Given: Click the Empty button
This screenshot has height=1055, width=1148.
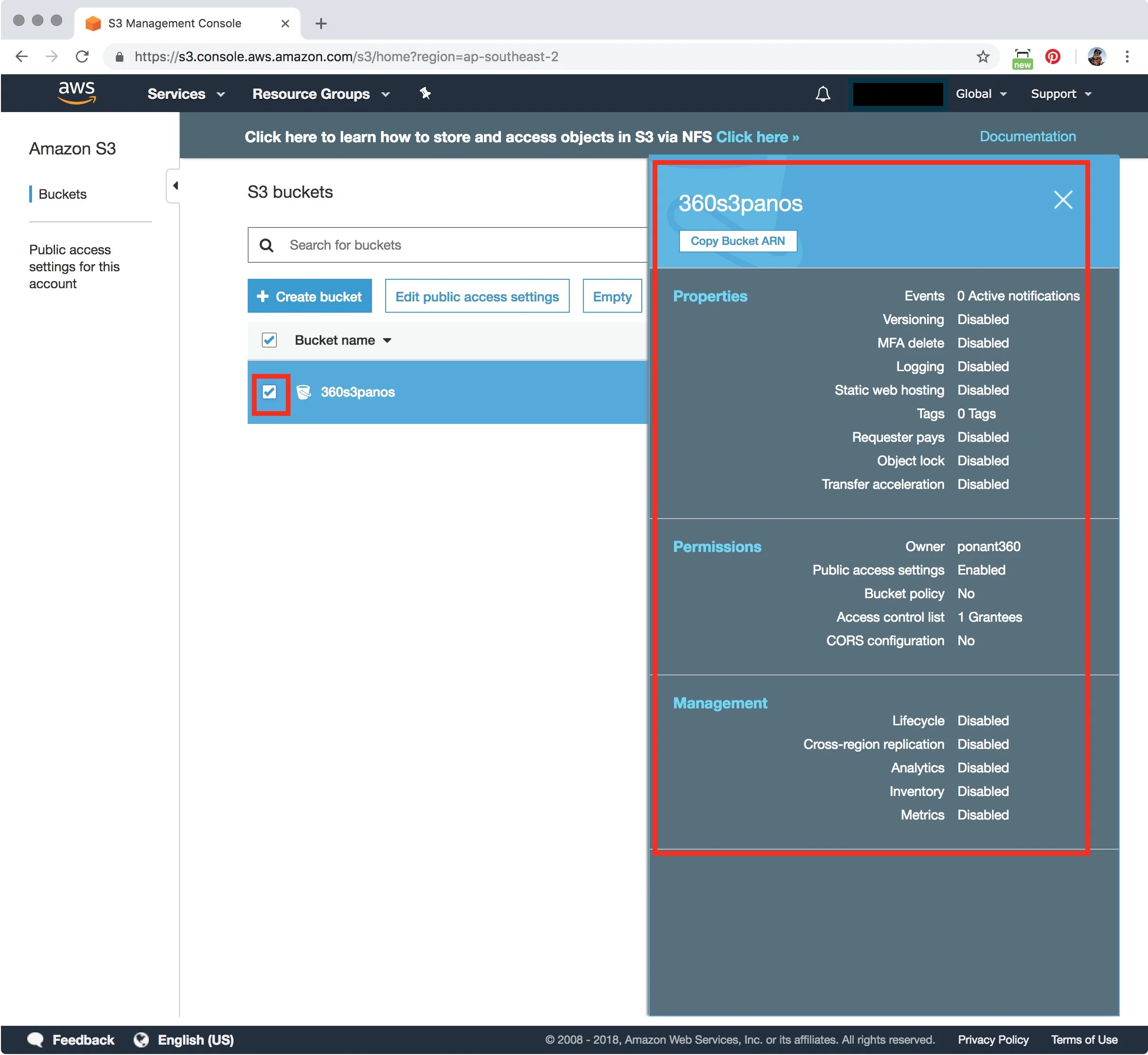Looking at the screenshot, I should tap(612, 296).
